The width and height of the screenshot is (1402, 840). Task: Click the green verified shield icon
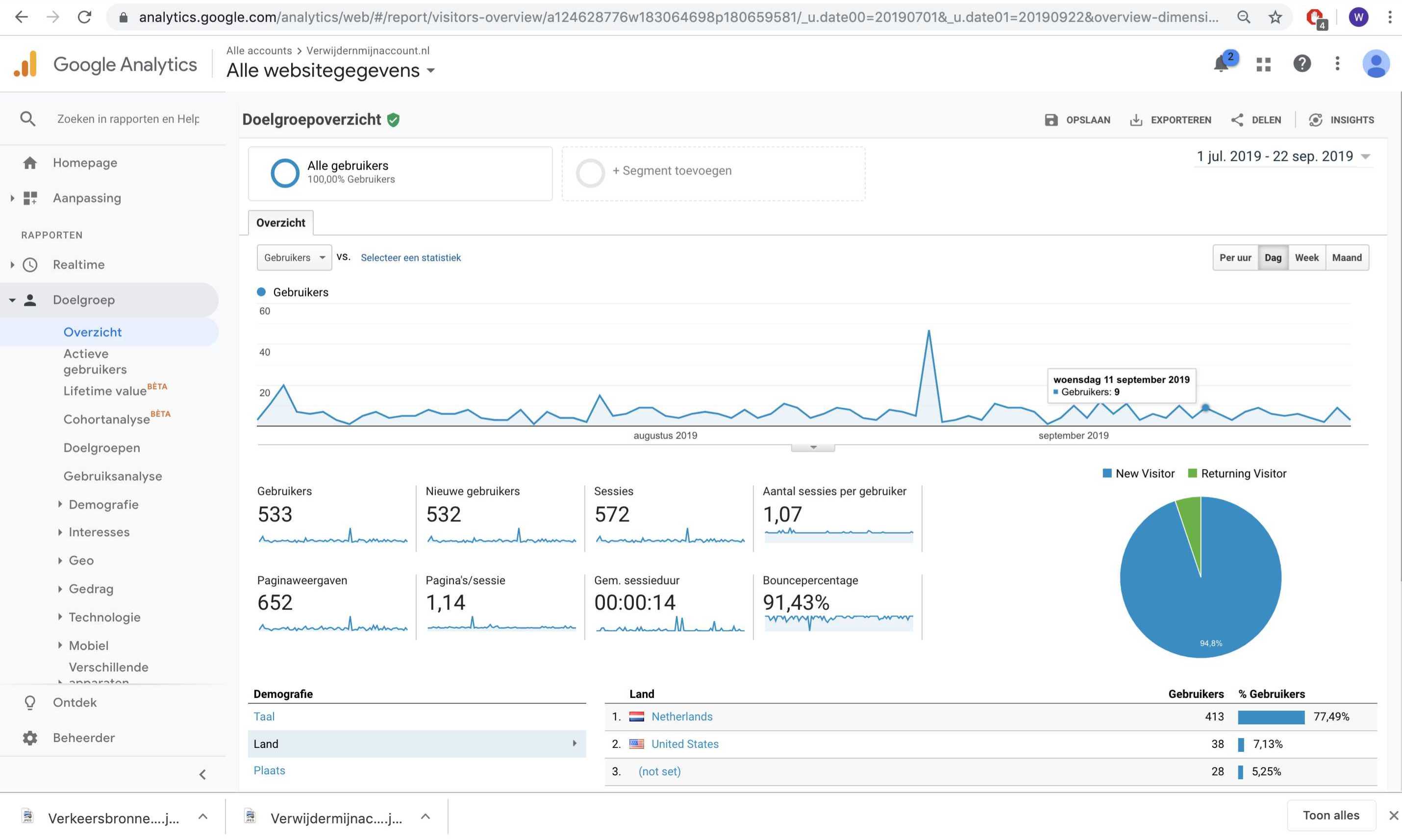tap(393, 120)
